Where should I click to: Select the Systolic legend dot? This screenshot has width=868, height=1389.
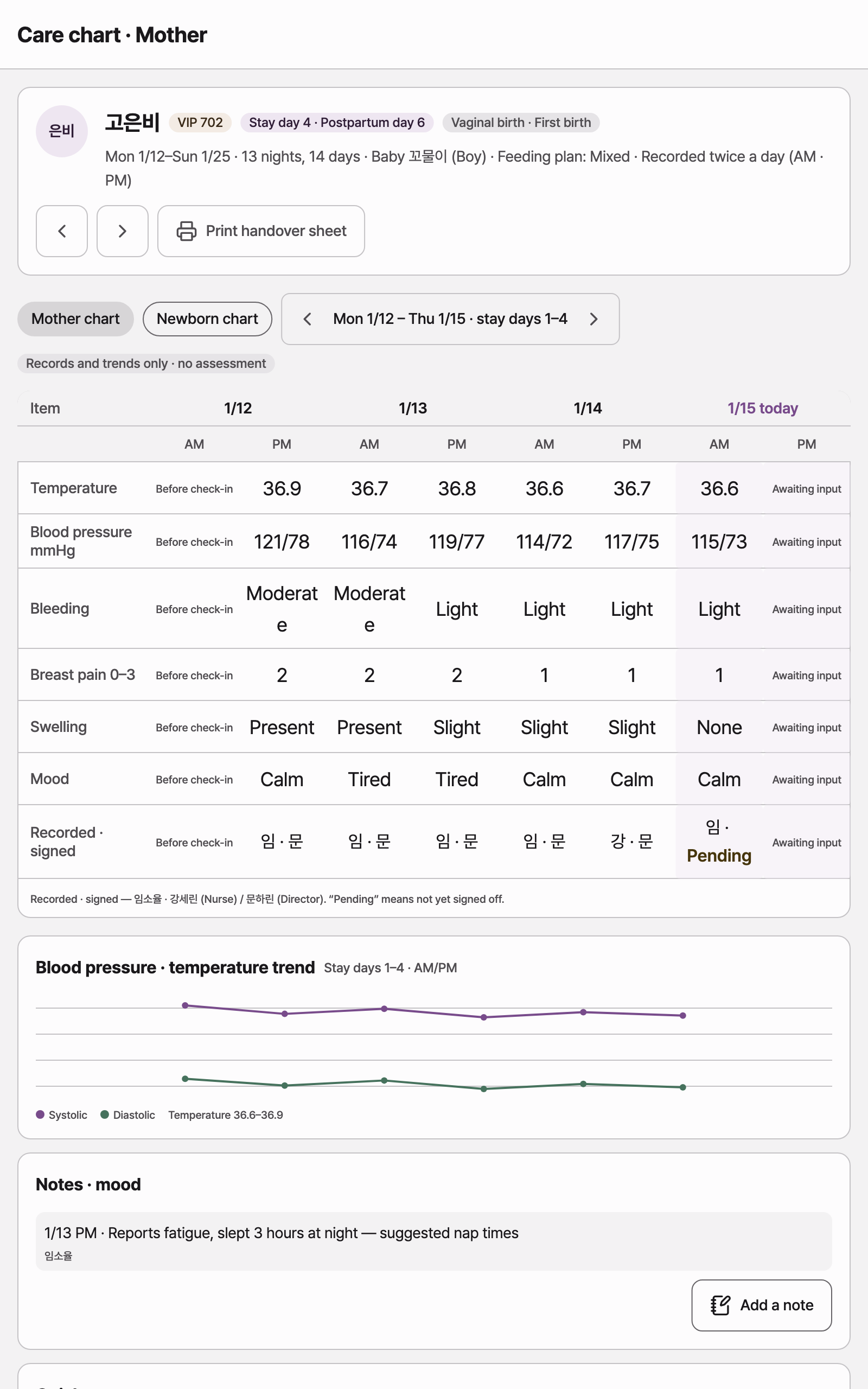[x=40, y=1114]
